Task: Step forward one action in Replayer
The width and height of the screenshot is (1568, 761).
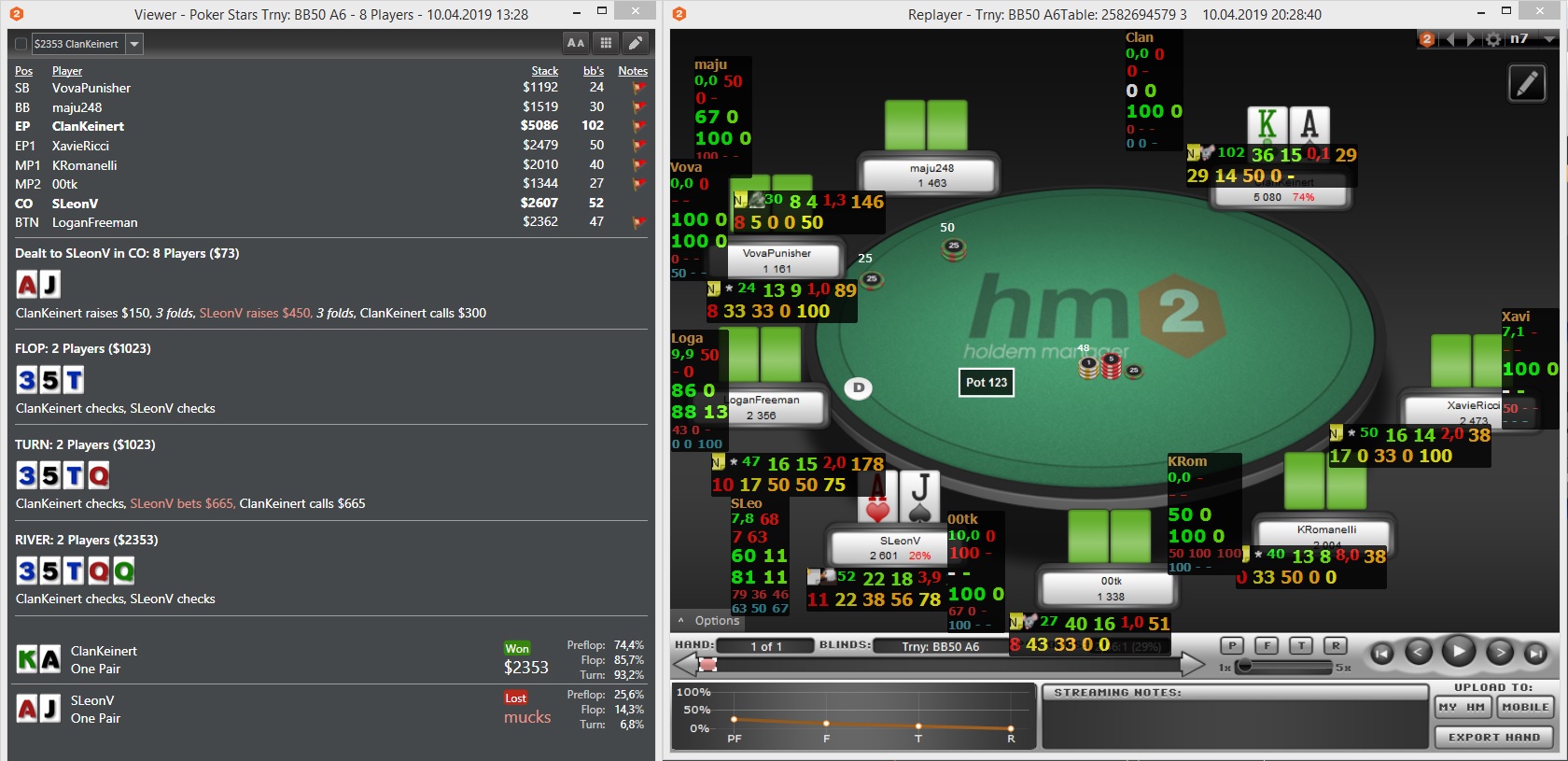Action: coord(1500,653)
